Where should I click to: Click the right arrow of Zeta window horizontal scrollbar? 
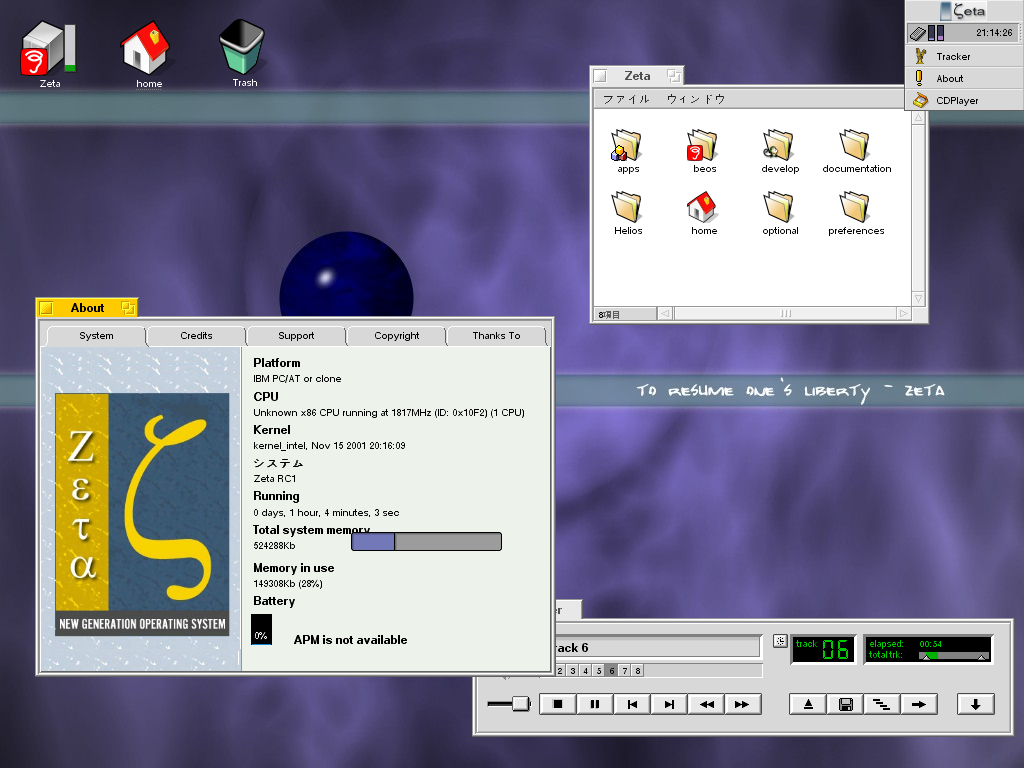tap(904, 313)
